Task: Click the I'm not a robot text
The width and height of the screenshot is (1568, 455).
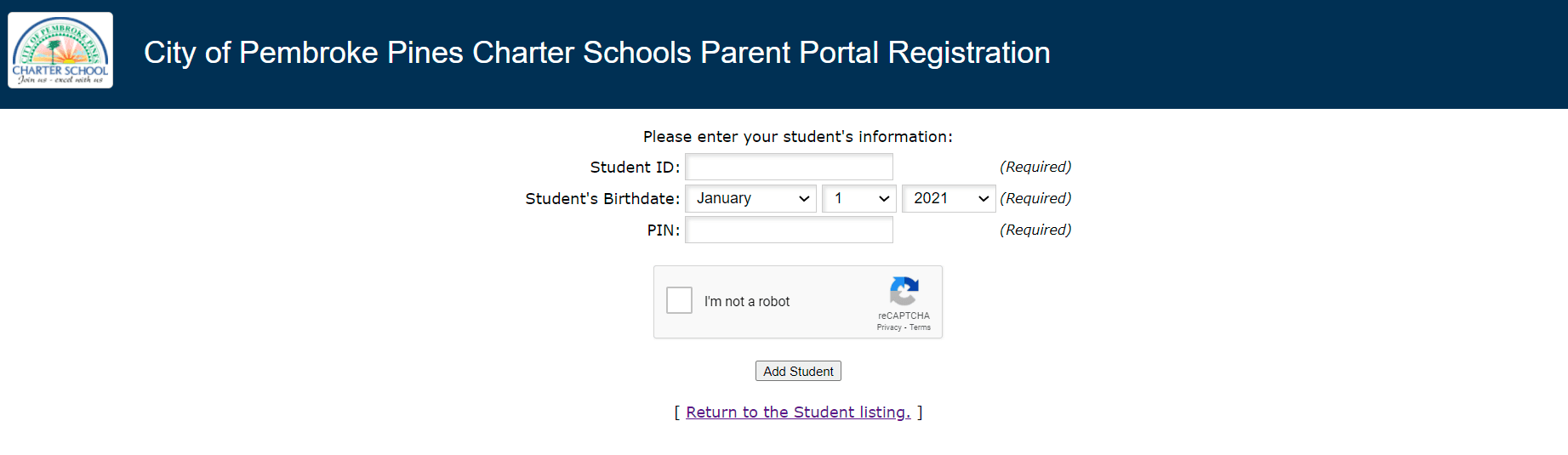Action: click(x=747, y=302)
